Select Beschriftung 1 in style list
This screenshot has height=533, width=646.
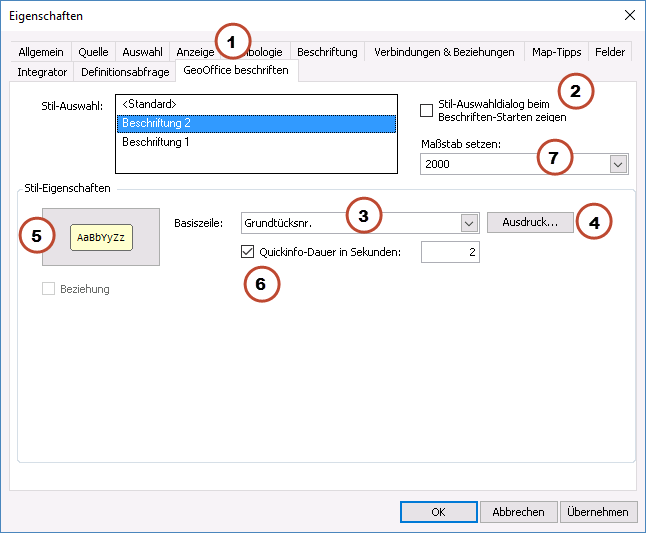[x=156, y=142]
